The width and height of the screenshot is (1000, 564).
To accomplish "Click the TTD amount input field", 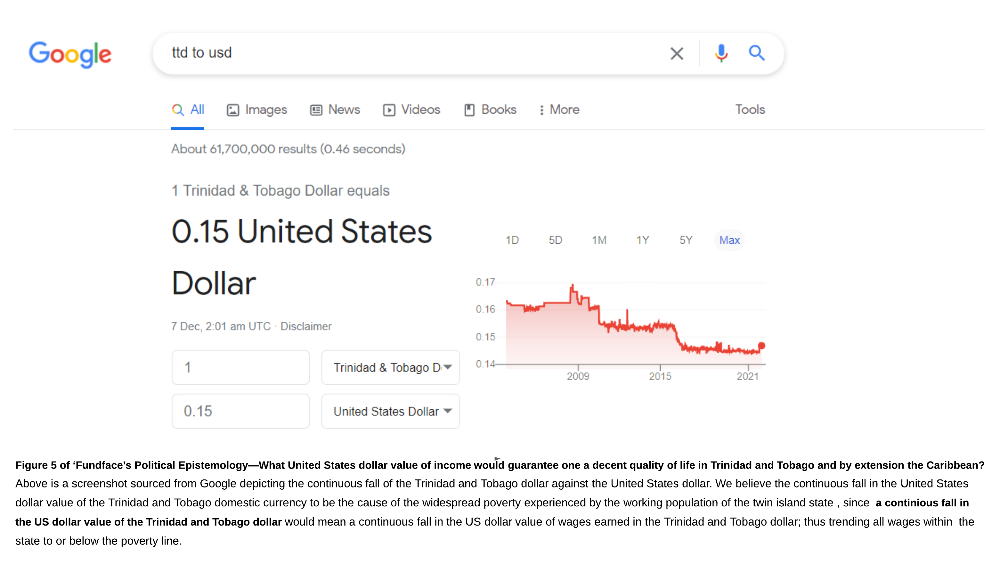I will (x=241, y=368).
